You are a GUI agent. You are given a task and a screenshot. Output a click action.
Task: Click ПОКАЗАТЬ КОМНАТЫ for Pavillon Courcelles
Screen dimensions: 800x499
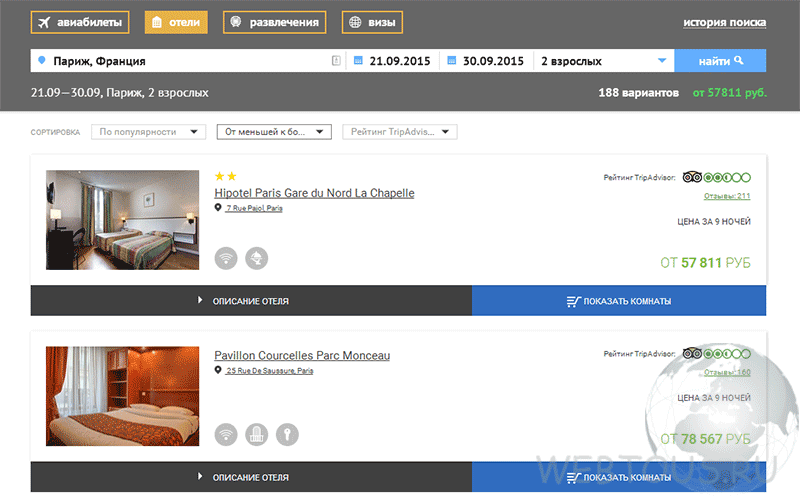click(619, 477)
